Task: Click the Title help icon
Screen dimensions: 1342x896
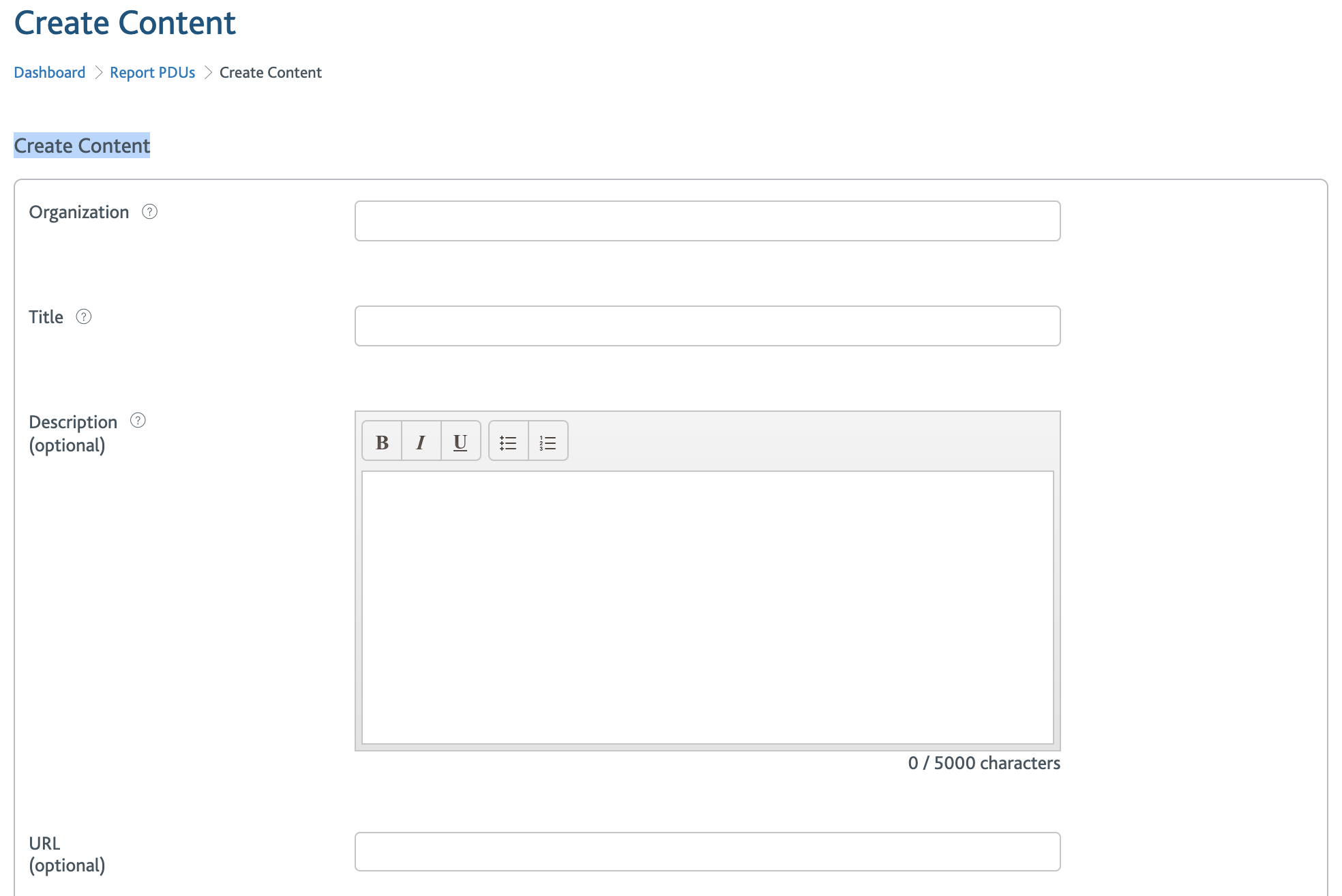Action: [x=85, y=317]
